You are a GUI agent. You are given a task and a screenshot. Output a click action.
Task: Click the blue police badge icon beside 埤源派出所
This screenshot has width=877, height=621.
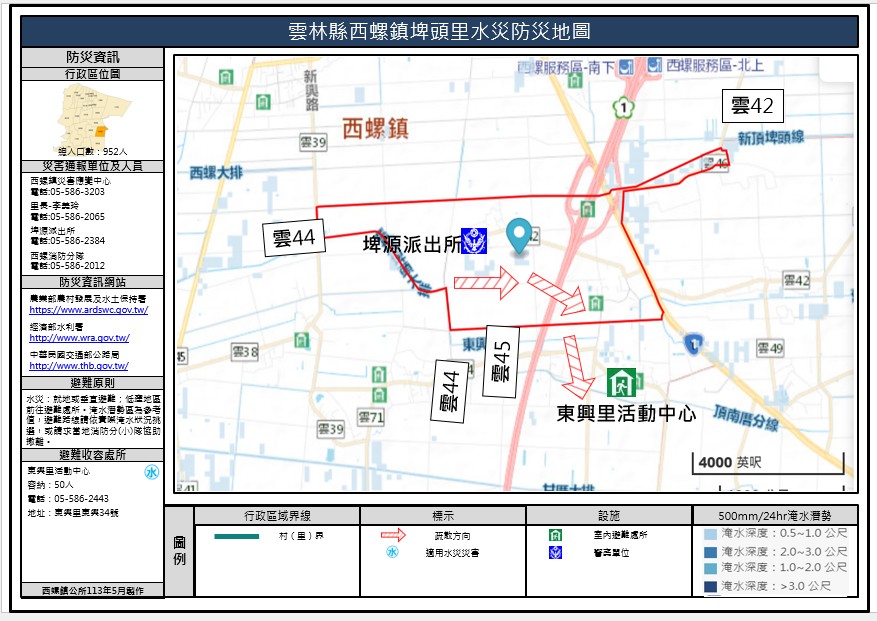click(474, 242)
